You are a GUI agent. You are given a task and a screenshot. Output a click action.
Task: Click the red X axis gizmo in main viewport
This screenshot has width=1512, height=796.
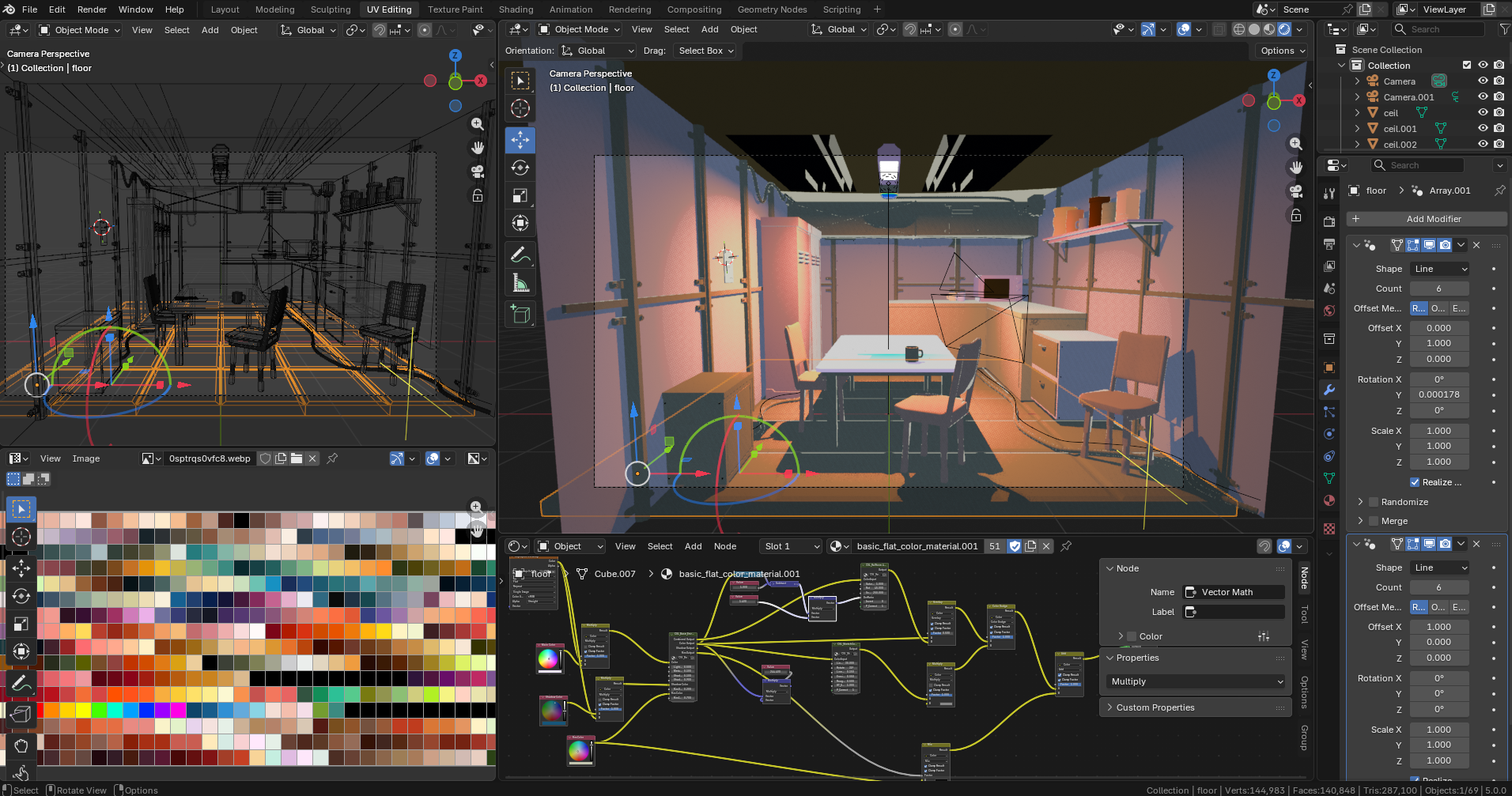[x=1298, y=100]
